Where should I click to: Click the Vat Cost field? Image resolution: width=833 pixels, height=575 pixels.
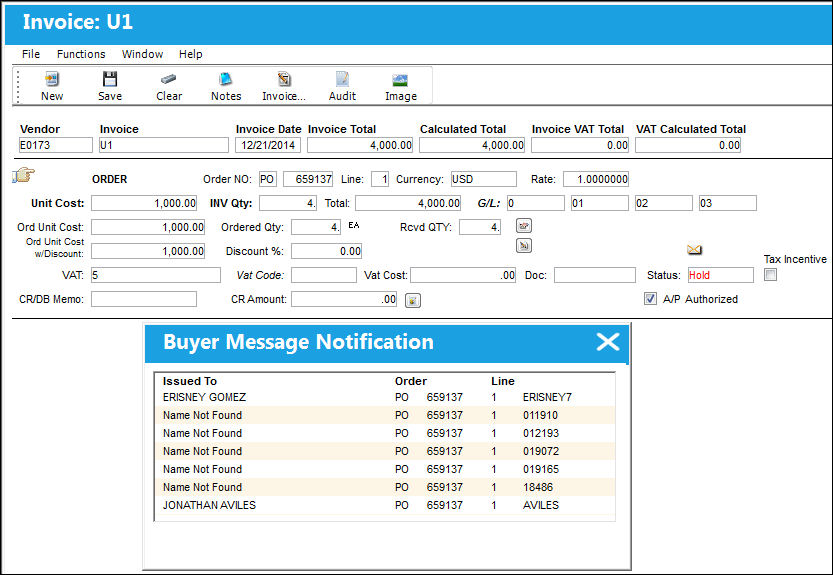pyautogui.click(x=463, y=275)
